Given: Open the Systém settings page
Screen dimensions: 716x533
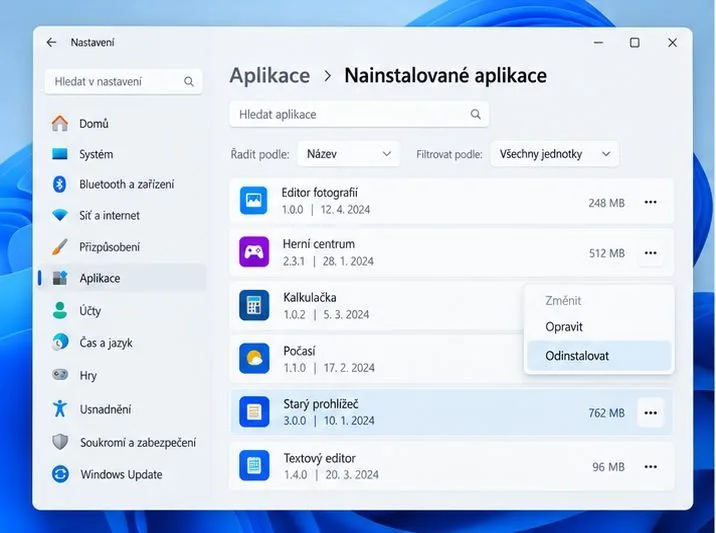Looking at the screenshot, I should pos(122,154).
